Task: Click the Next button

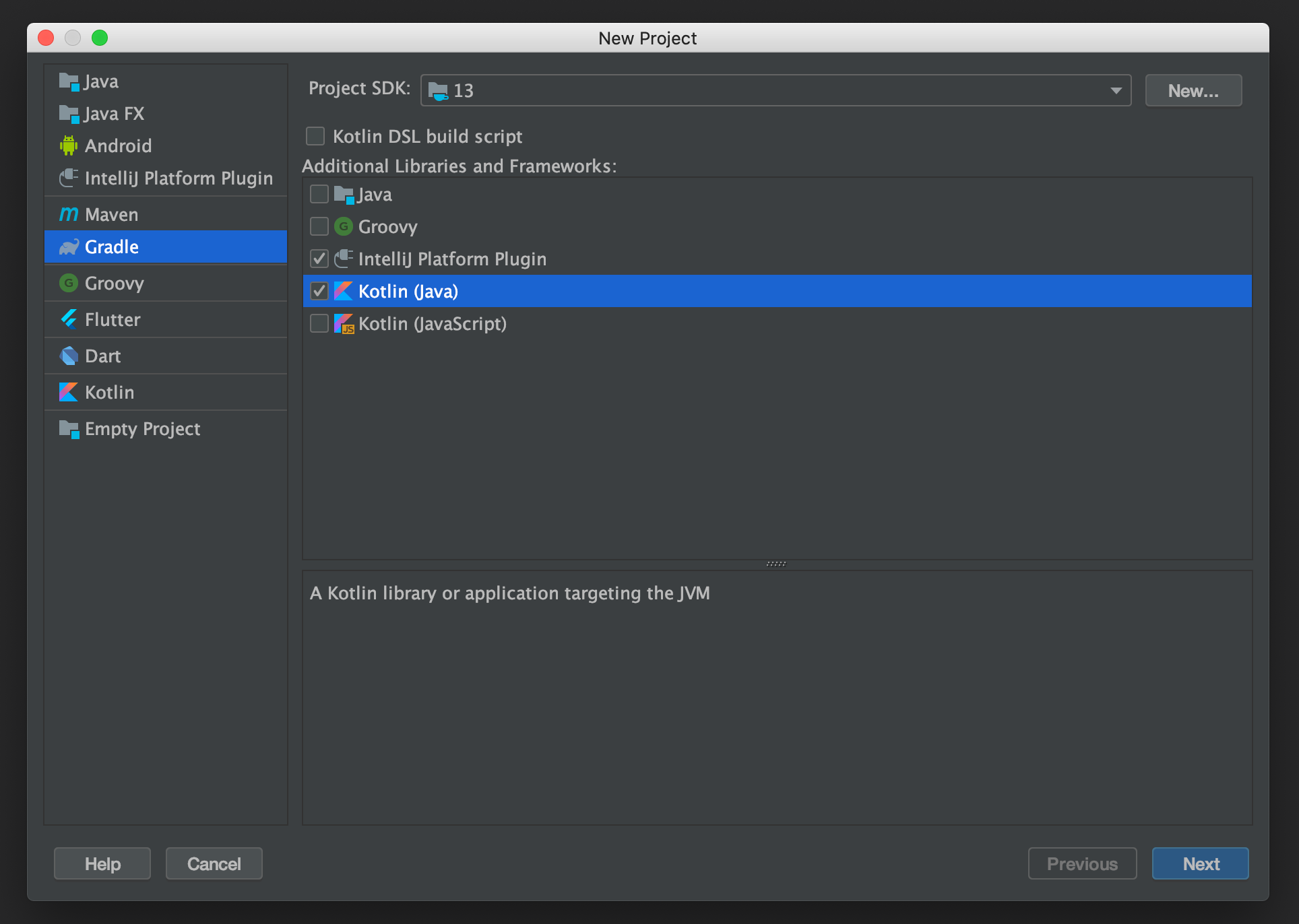Action: click(1200, 863)
